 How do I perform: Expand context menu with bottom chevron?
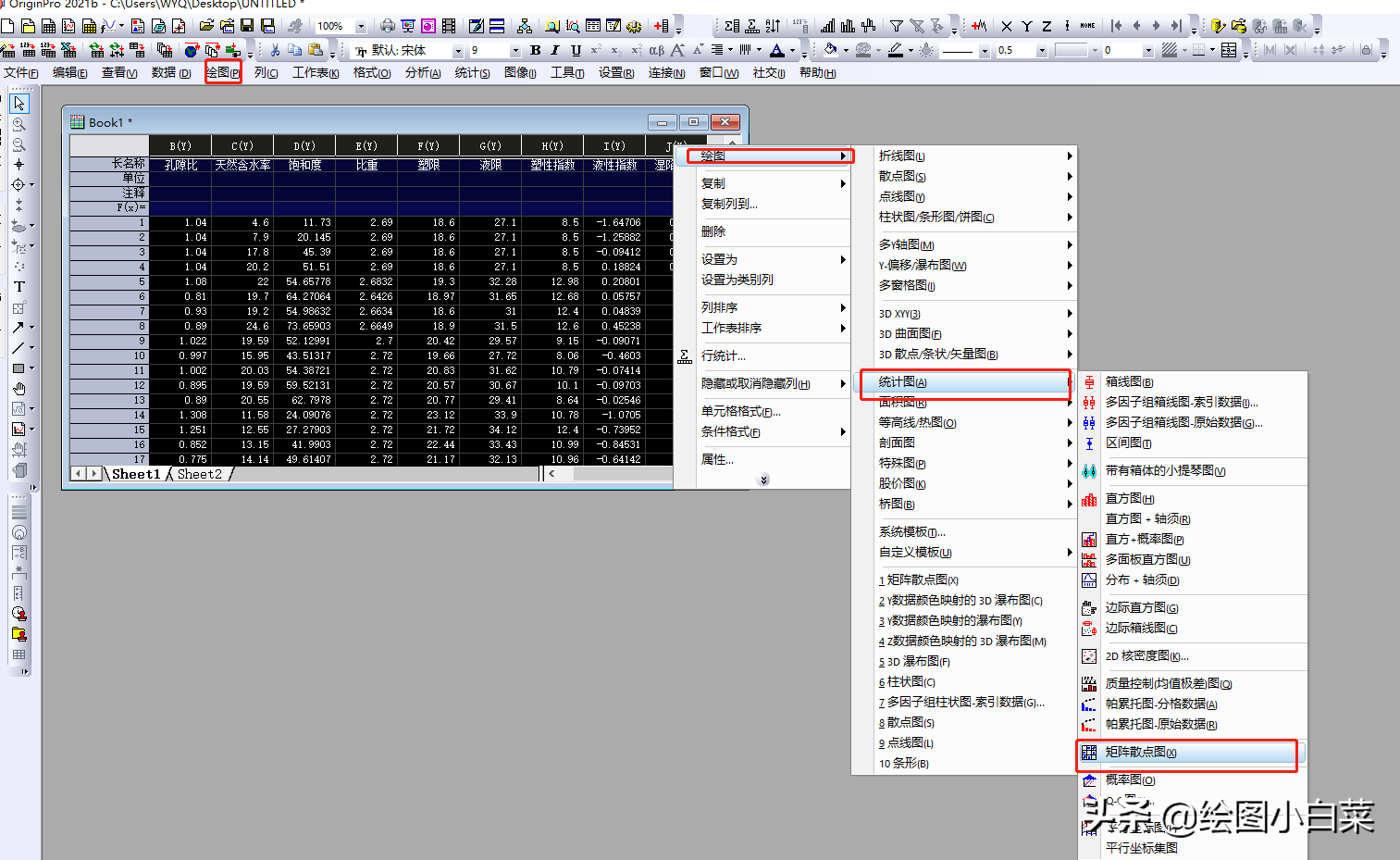click(x=763, y=480)
